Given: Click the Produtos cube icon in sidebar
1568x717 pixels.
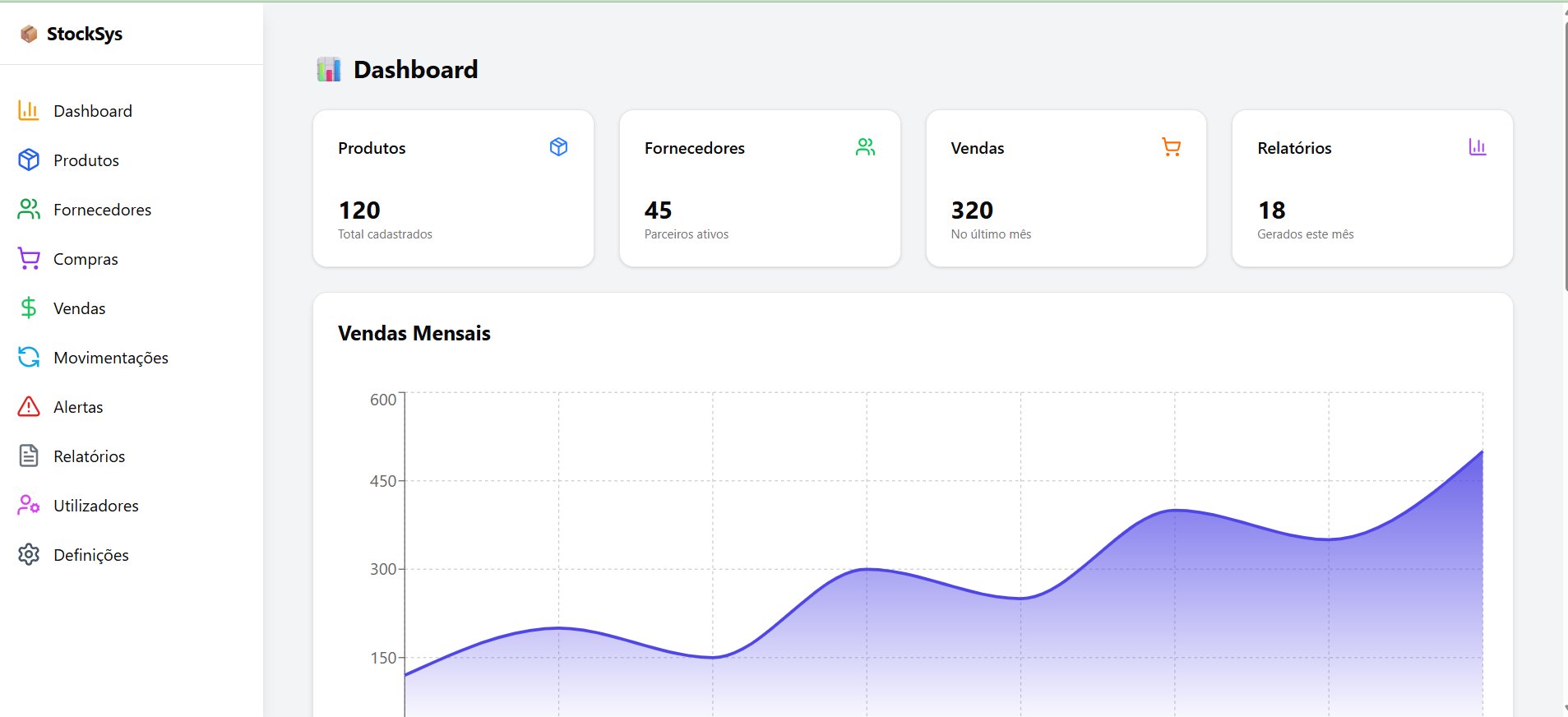Looking at the screenshot, I should (29, 160).
